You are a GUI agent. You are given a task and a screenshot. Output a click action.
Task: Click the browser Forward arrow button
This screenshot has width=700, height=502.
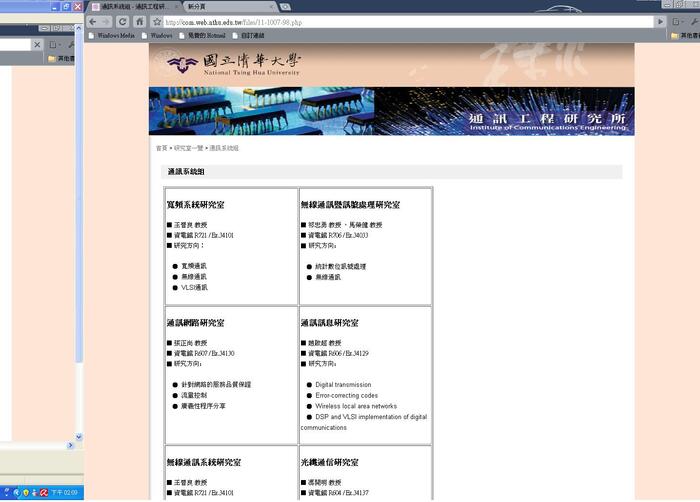point(106,21)
